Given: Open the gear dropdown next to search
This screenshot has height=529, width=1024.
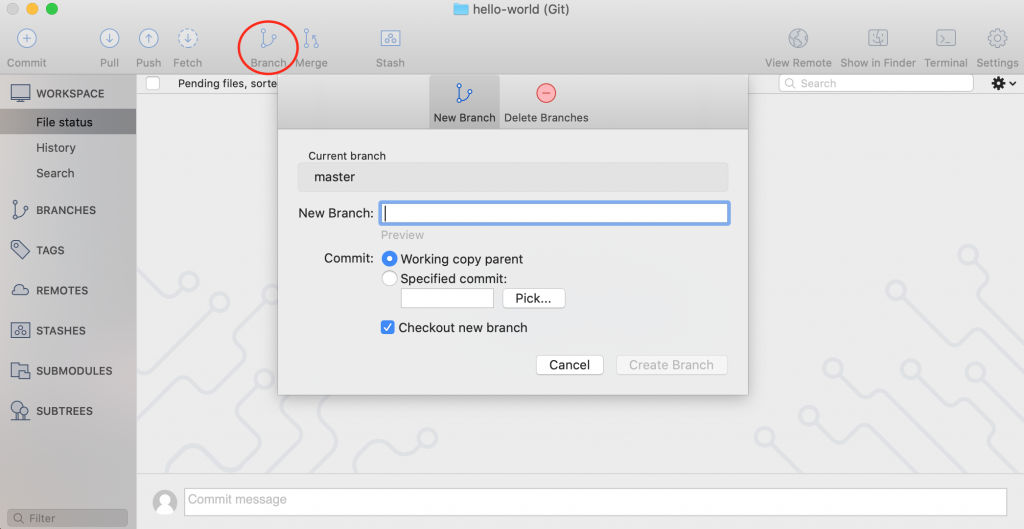Looking at the screenshot, I should click(1002, 84).
